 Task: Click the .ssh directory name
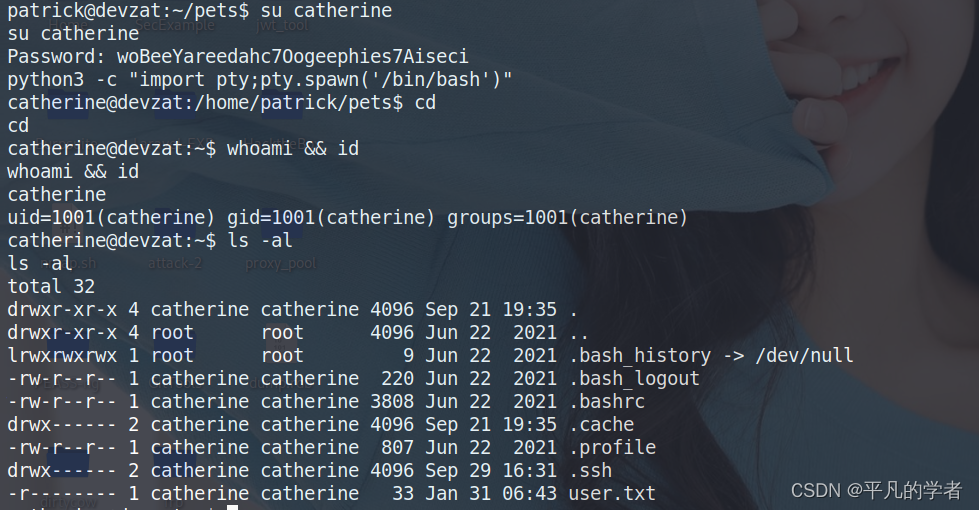pos(591,471)
